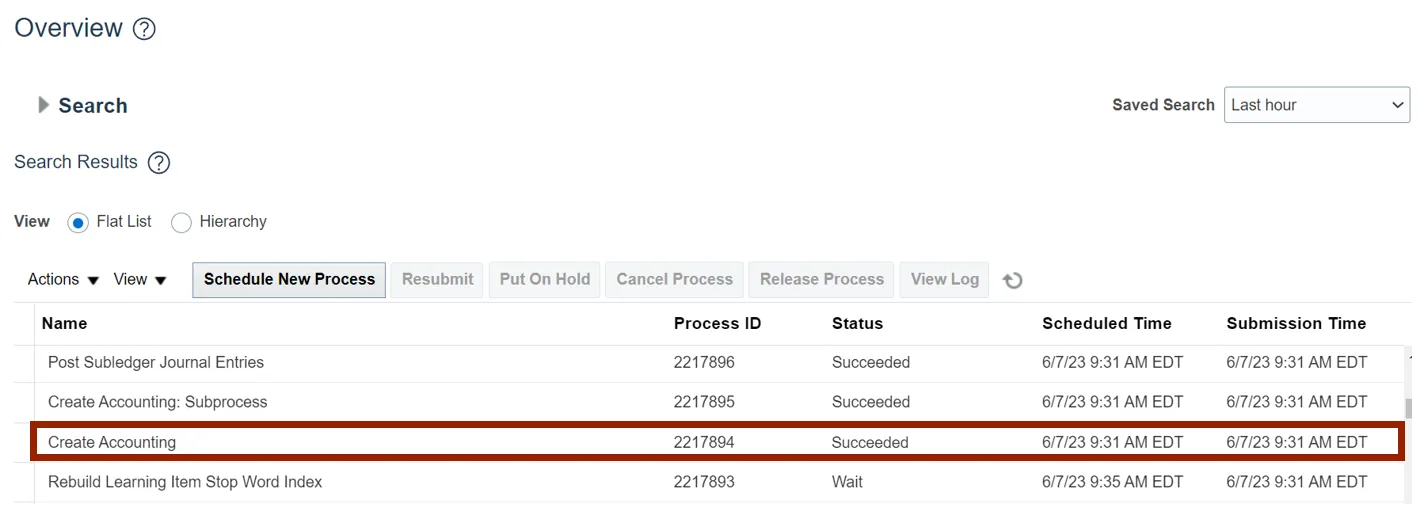Expand the Search section triangle
This screenshot has width=1427, height=522.
pos(43,105)
